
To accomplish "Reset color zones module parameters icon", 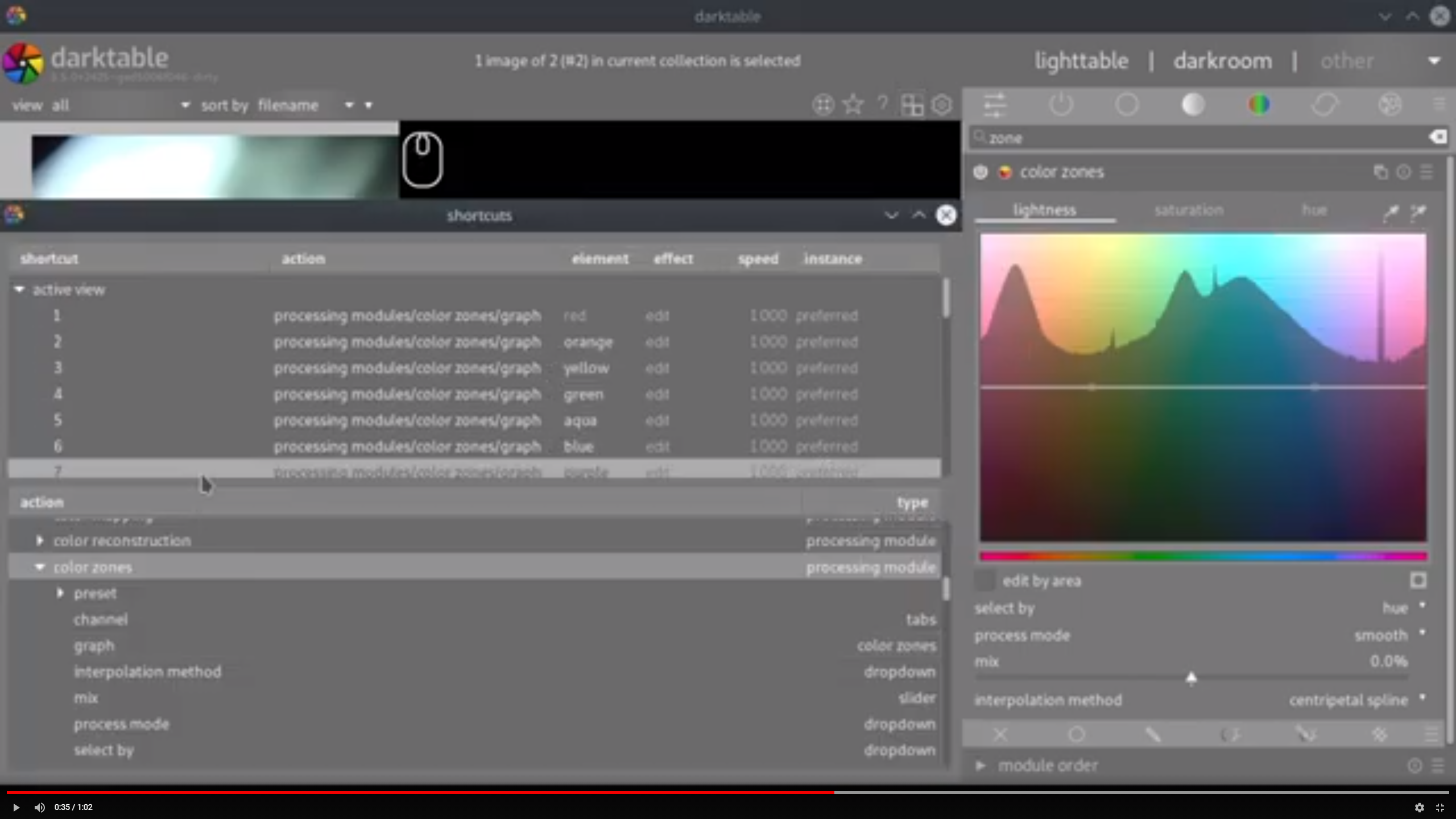I will point(1403,172).
